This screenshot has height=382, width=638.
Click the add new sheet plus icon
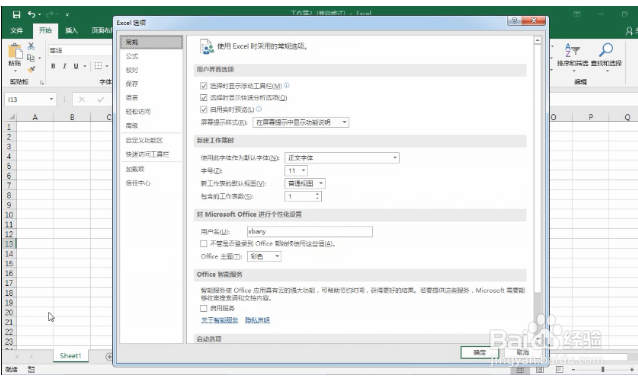point(109,356)
